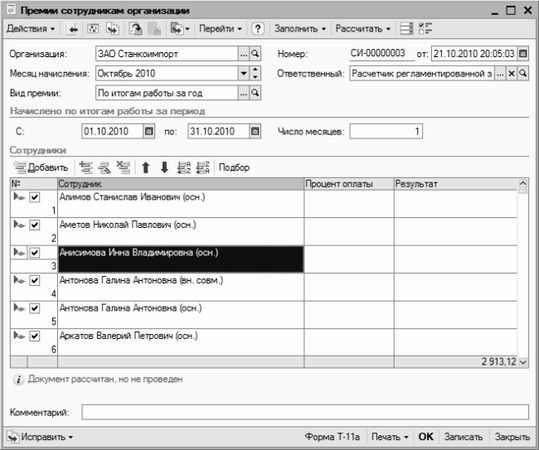Screen dimensions: 539x450
Task: Click the help question mark icon
Action: point(257,29)
